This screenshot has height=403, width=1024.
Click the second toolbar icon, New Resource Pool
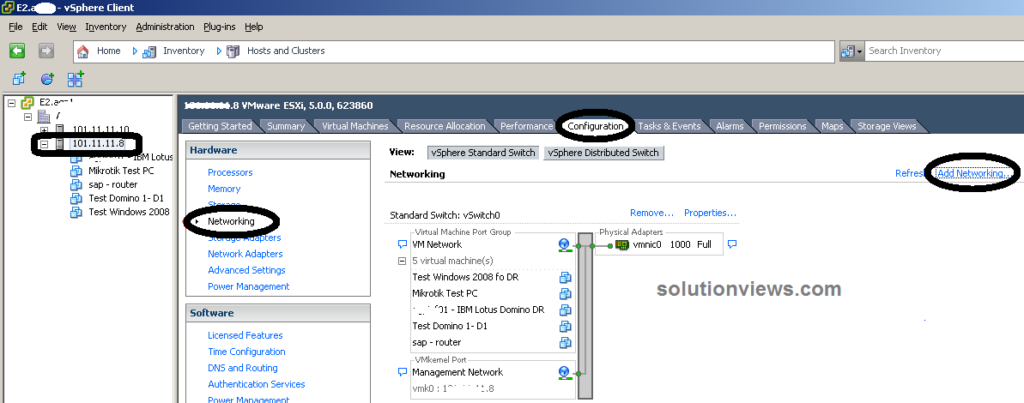(47, 79)
